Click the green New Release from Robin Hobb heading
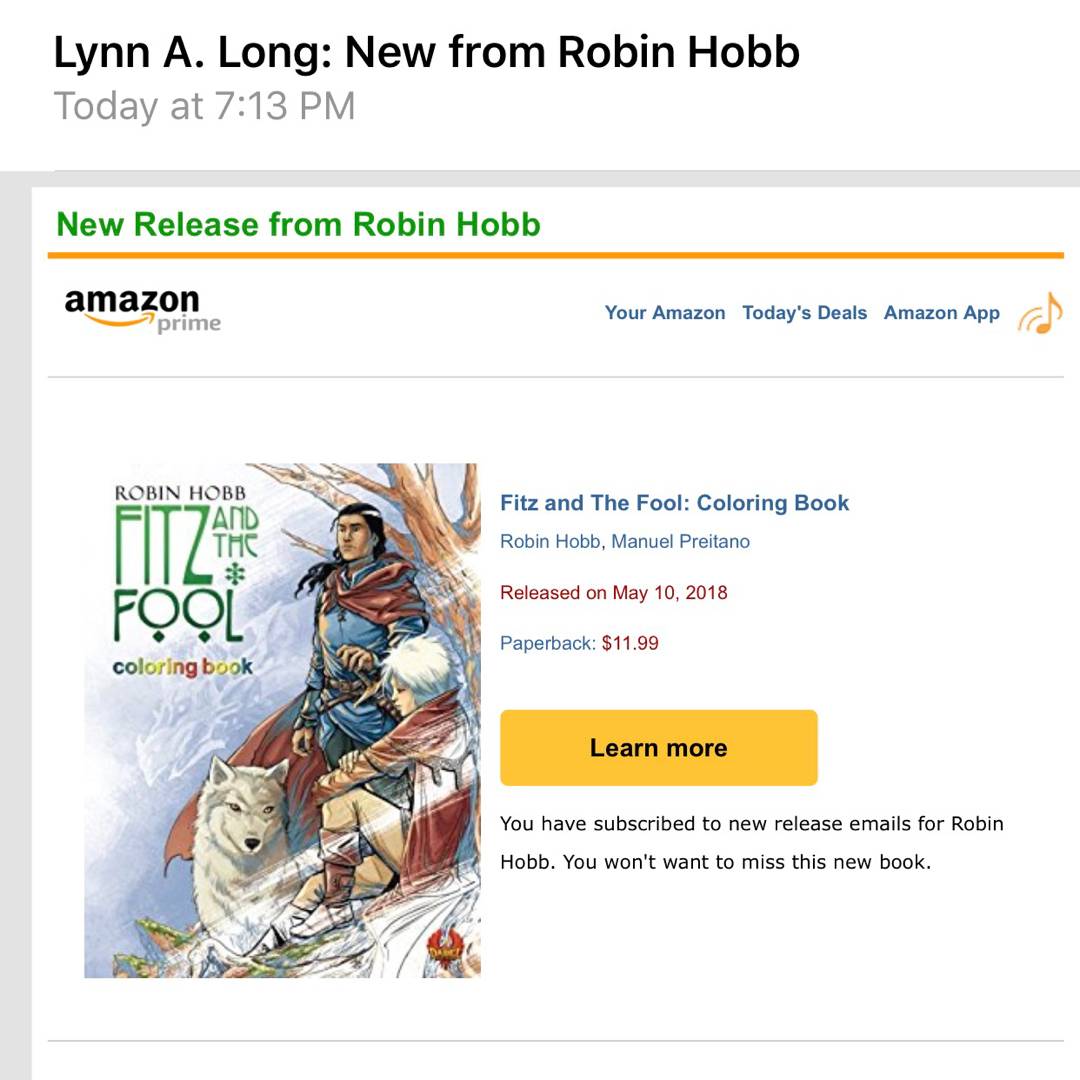Viewport: 1080px width, 1080px height. pos(298,224)
